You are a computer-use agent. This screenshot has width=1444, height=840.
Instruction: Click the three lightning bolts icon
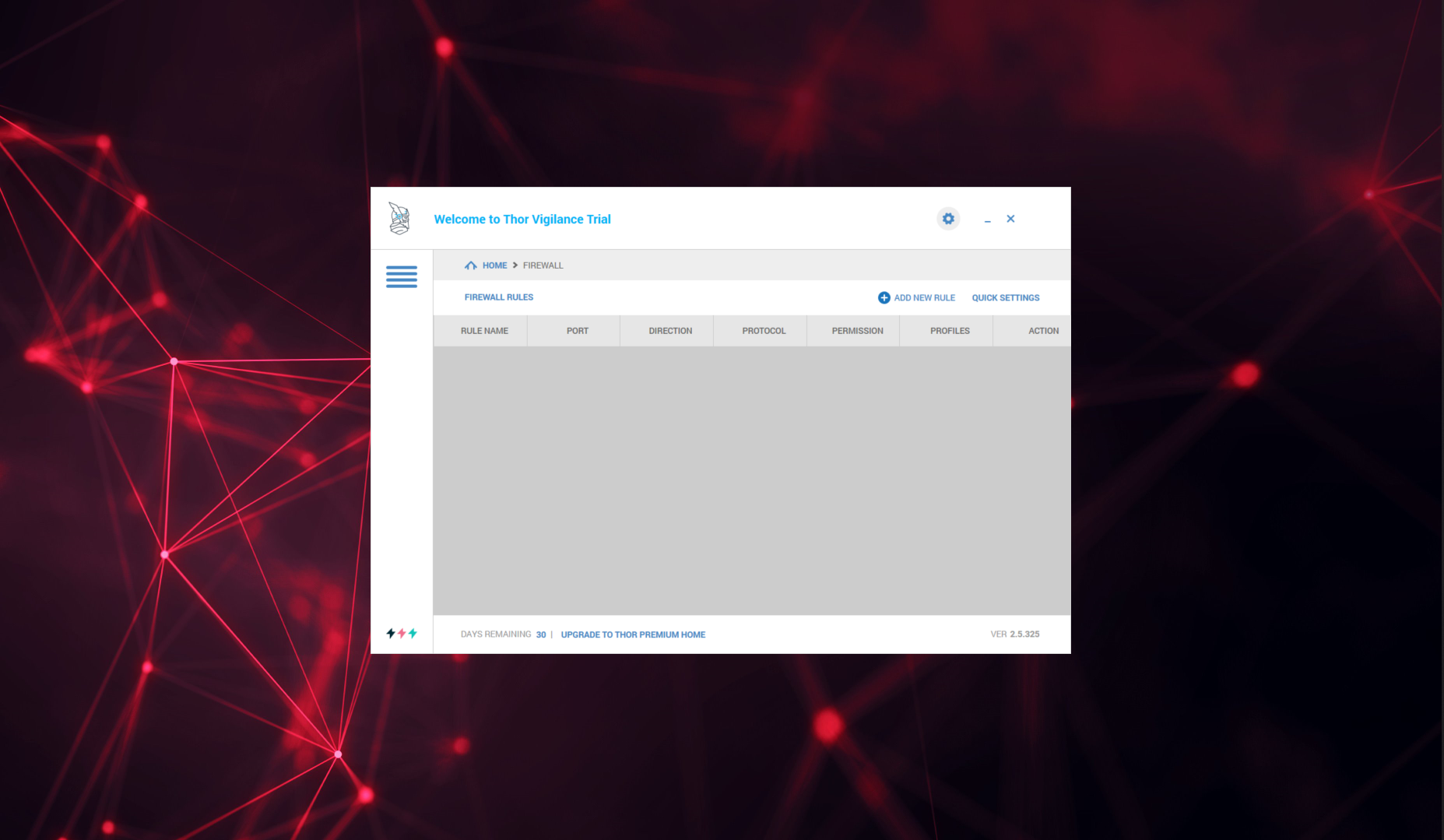(x=402, y=633)
